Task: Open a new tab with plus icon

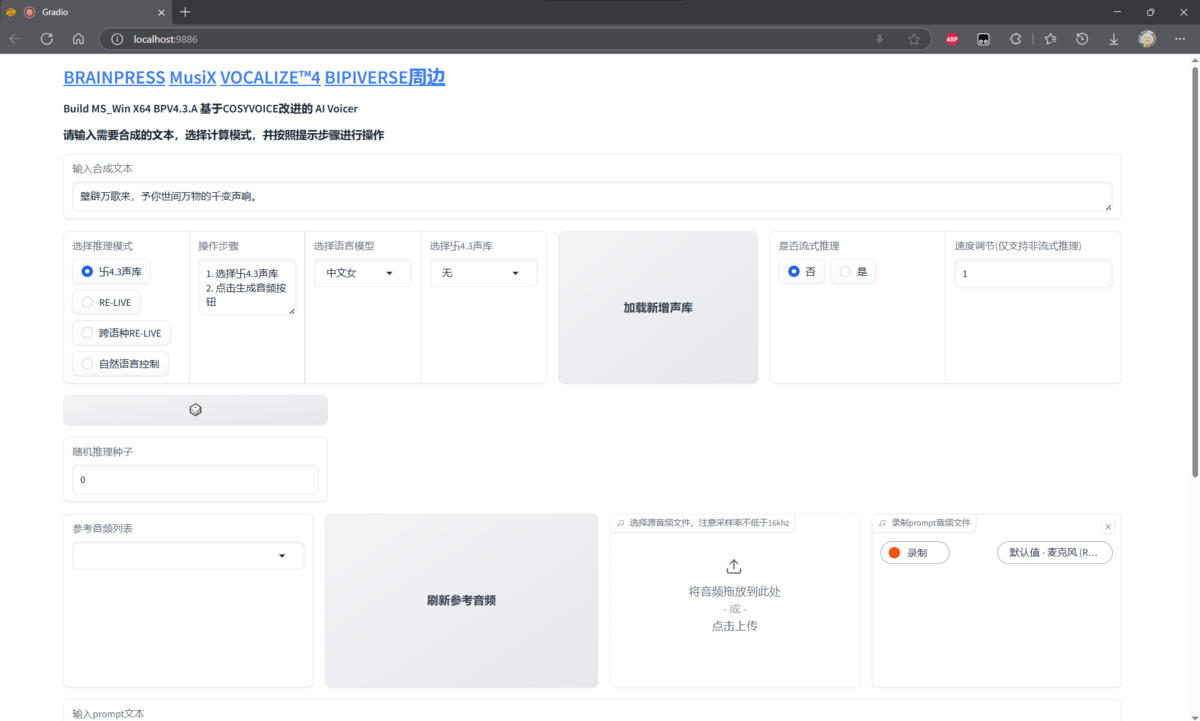Action: pos(185,12)
